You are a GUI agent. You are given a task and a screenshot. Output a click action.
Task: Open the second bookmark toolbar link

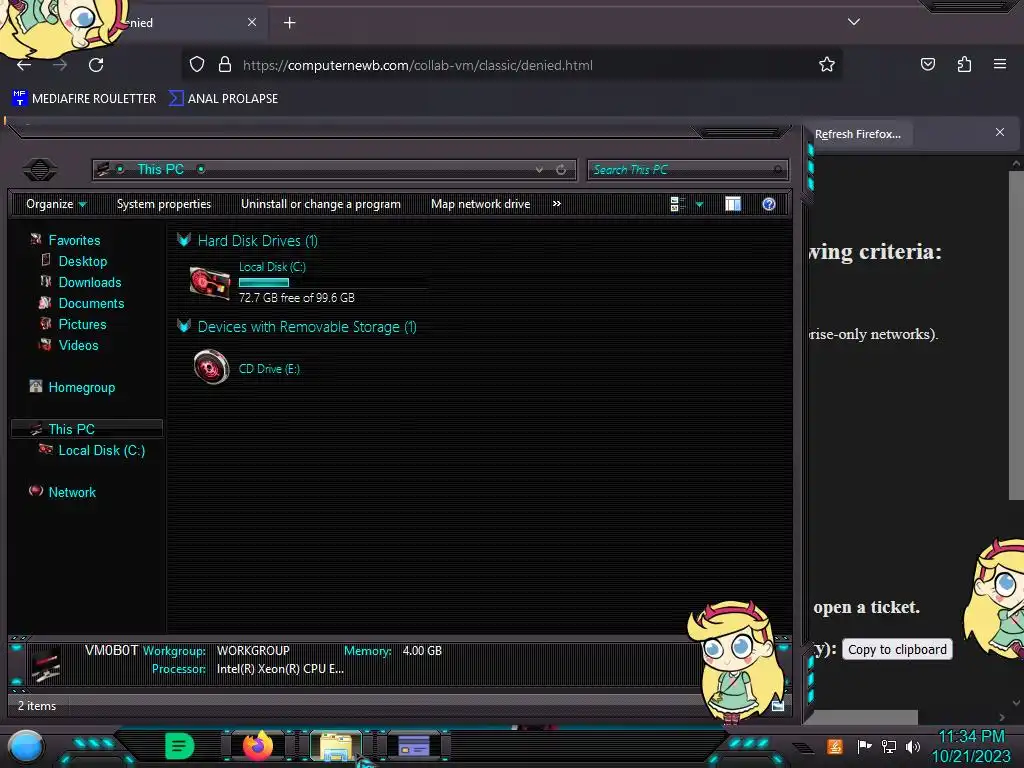coord(223,99)
